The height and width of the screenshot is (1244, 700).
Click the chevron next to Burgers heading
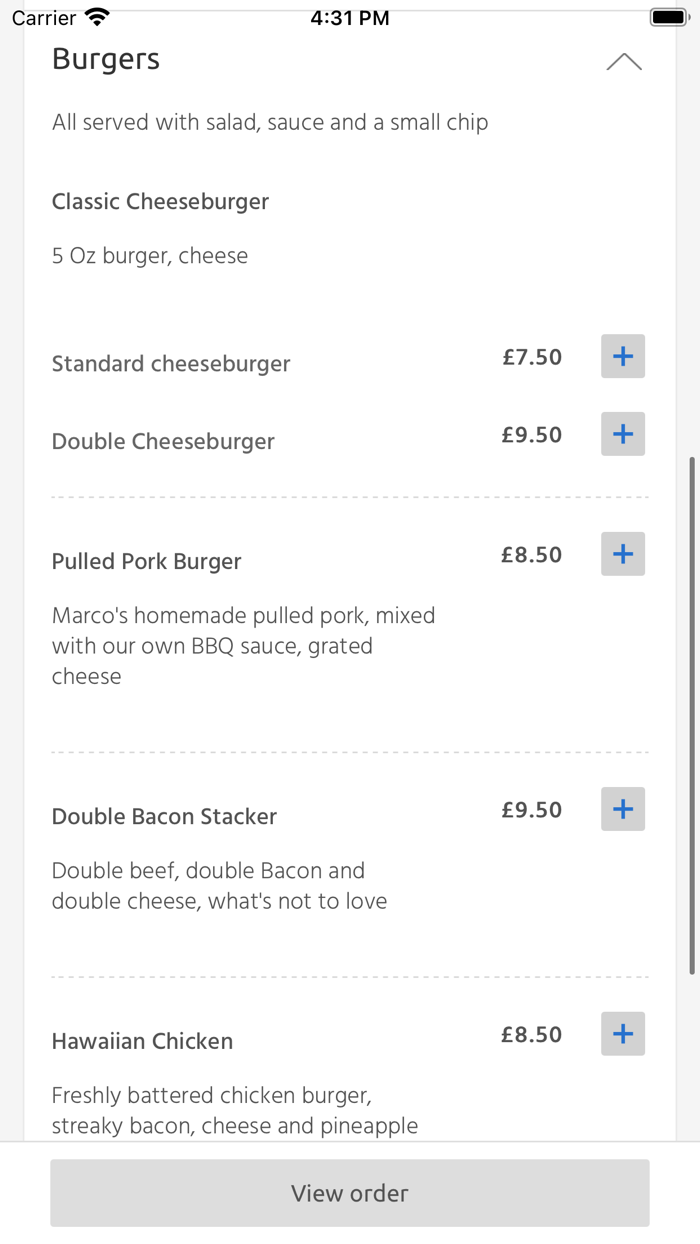[x=625, y=61]
